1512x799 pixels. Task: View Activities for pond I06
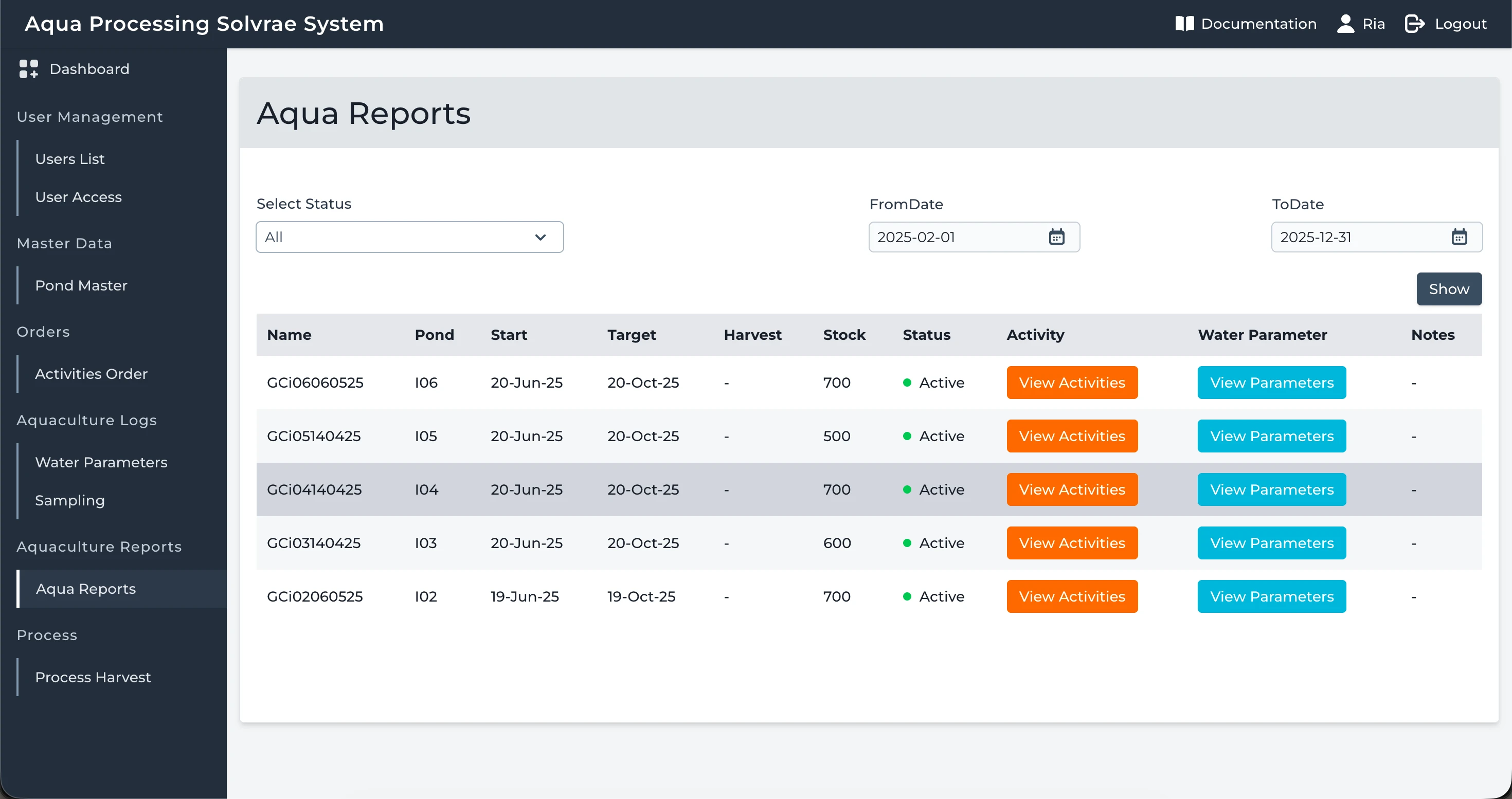pyautogui.click(x=1072, y=383)
